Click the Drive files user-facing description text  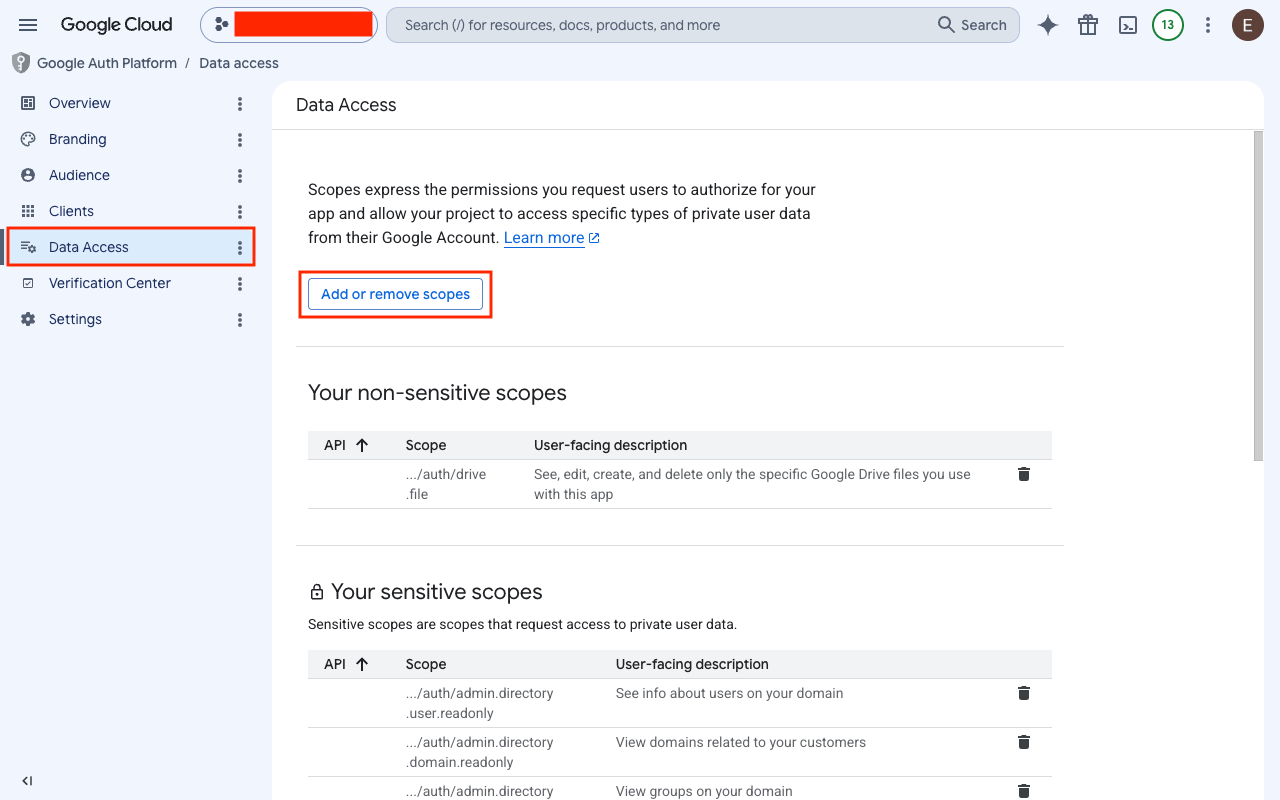click(752, 484)
